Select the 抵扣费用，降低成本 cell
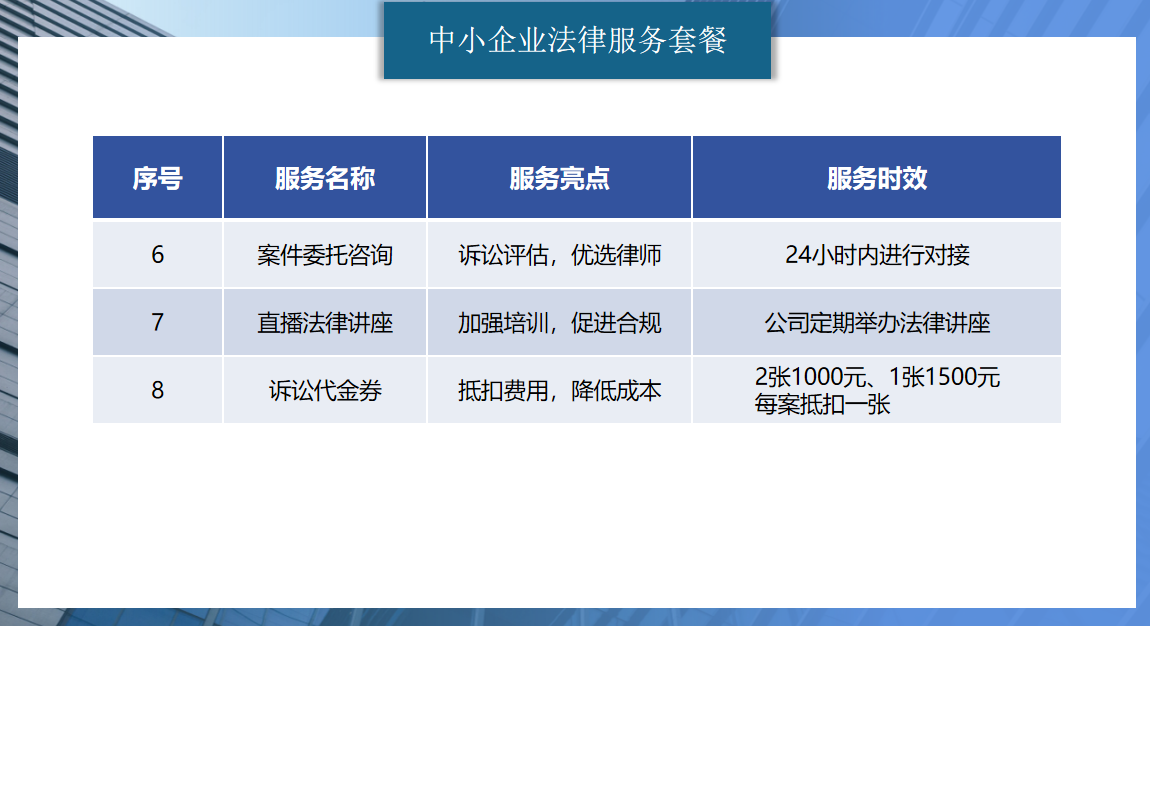 (x=559, y=390)
